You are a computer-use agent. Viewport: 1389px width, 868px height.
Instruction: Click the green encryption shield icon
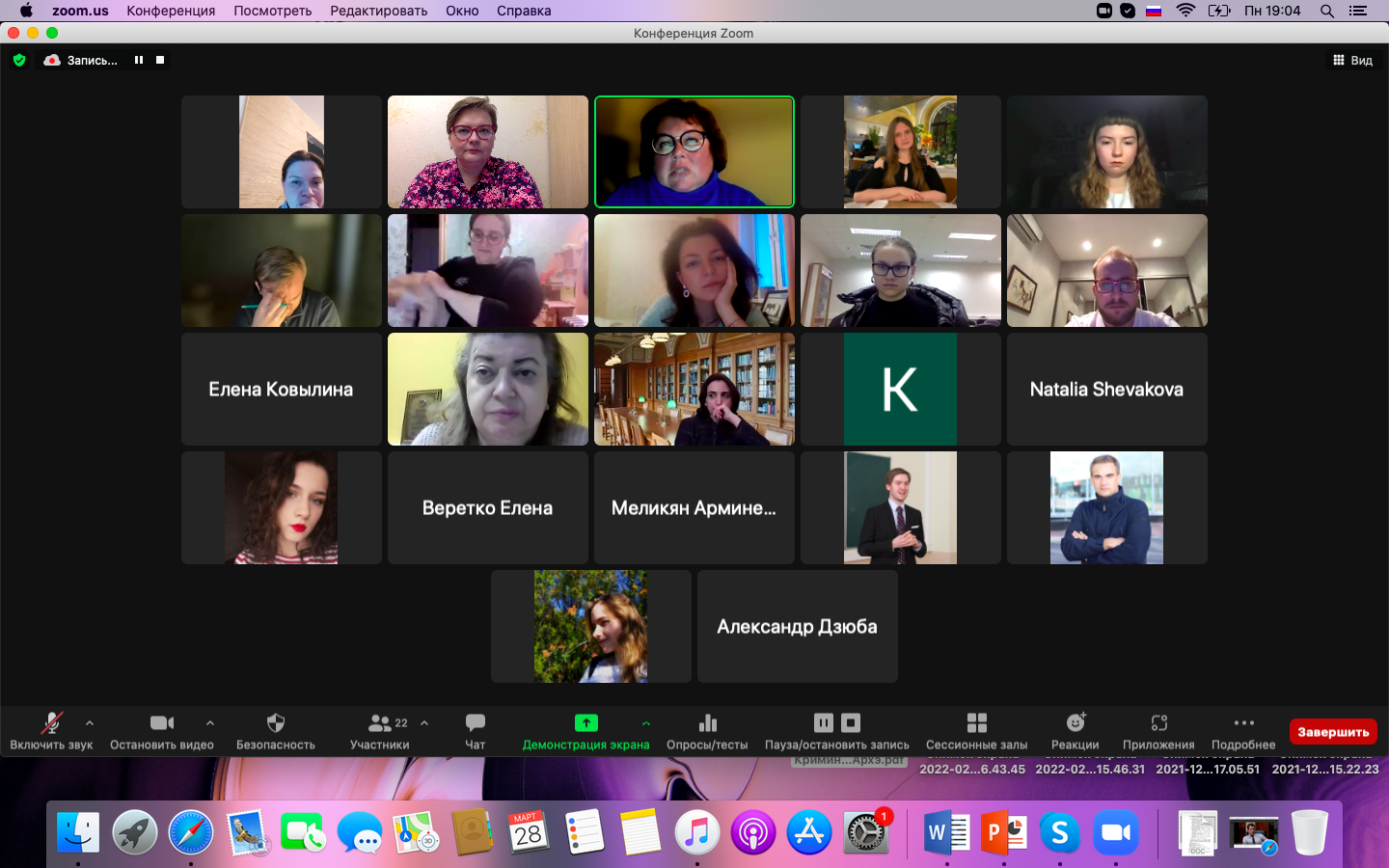click(19, 60)
